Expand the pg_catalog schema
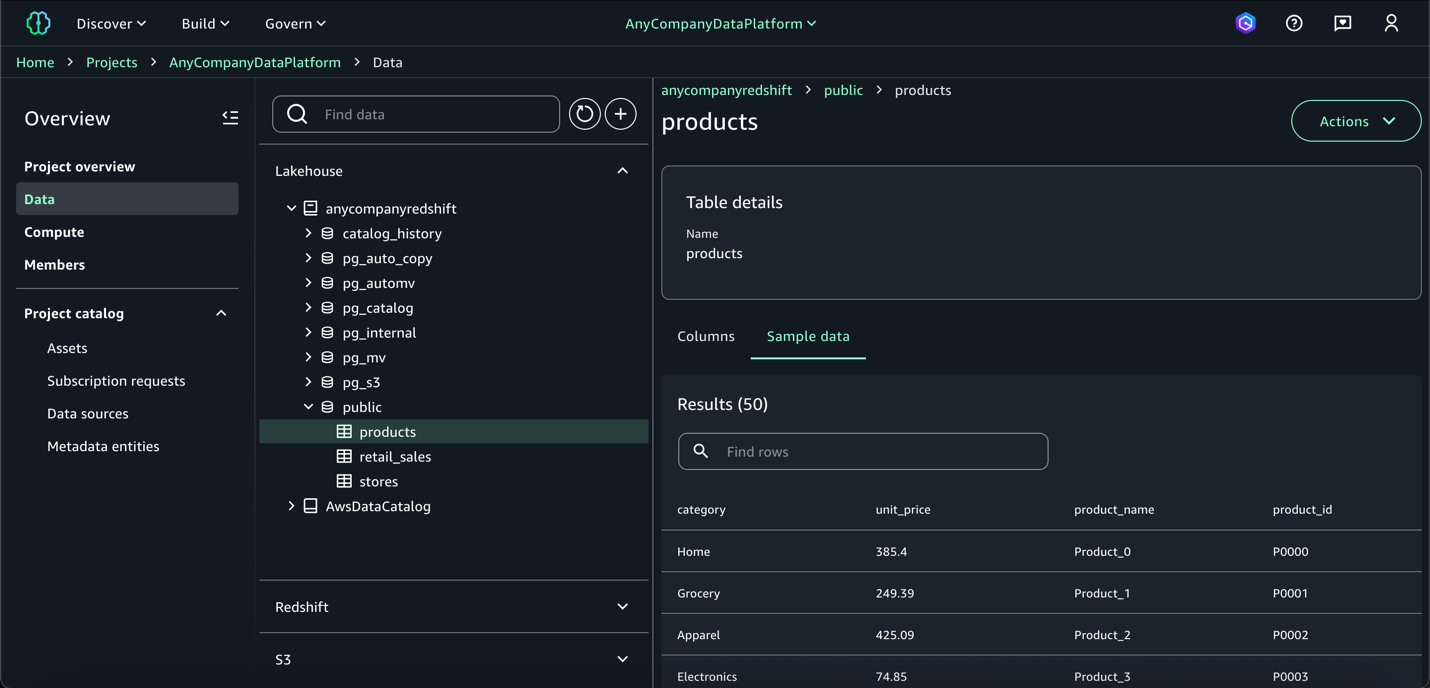1430x688 pixels. tap(308, 308)
